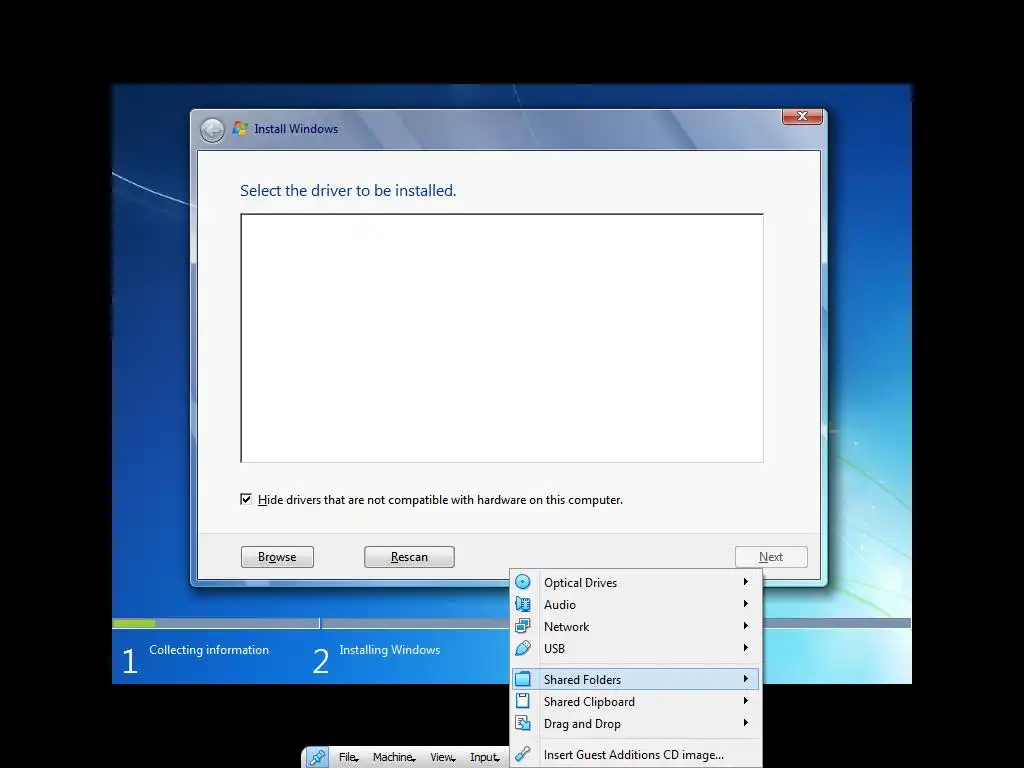Click the Browse button
This screenshot has width=1024, height=768.
[x=278, y=557]
